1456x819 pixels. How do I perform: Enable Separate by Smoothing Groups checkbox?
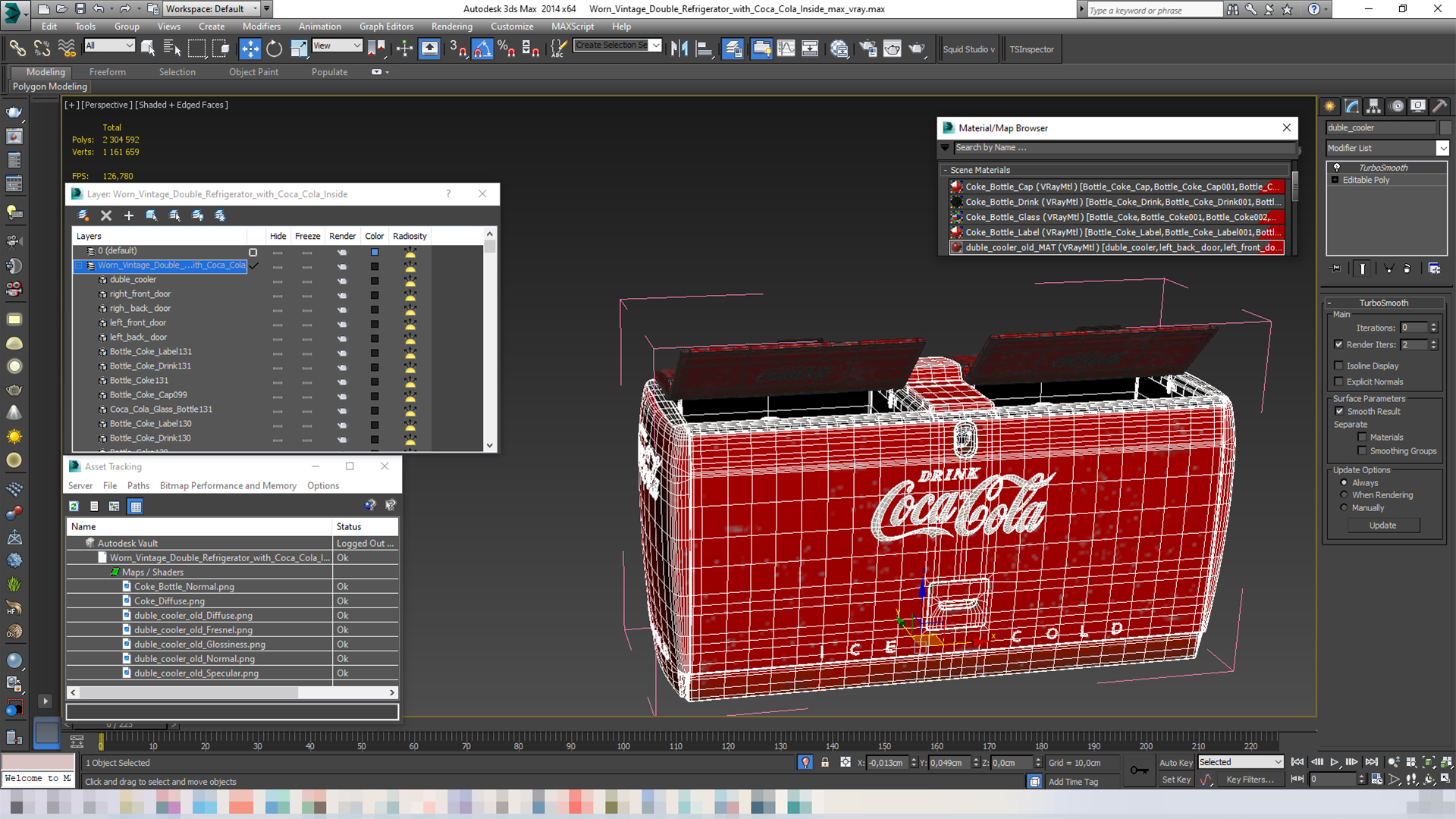pos(1362,450)
